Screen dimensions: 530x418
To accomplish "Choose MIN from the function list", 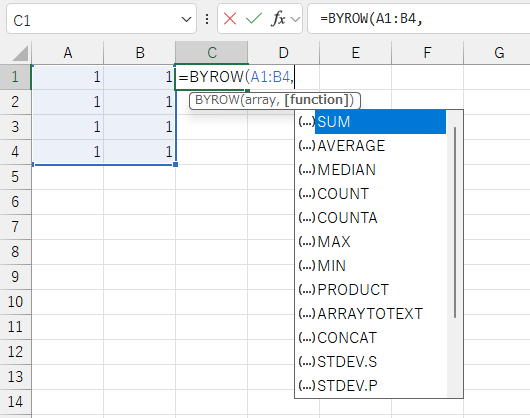I will [x=371, y=266].
